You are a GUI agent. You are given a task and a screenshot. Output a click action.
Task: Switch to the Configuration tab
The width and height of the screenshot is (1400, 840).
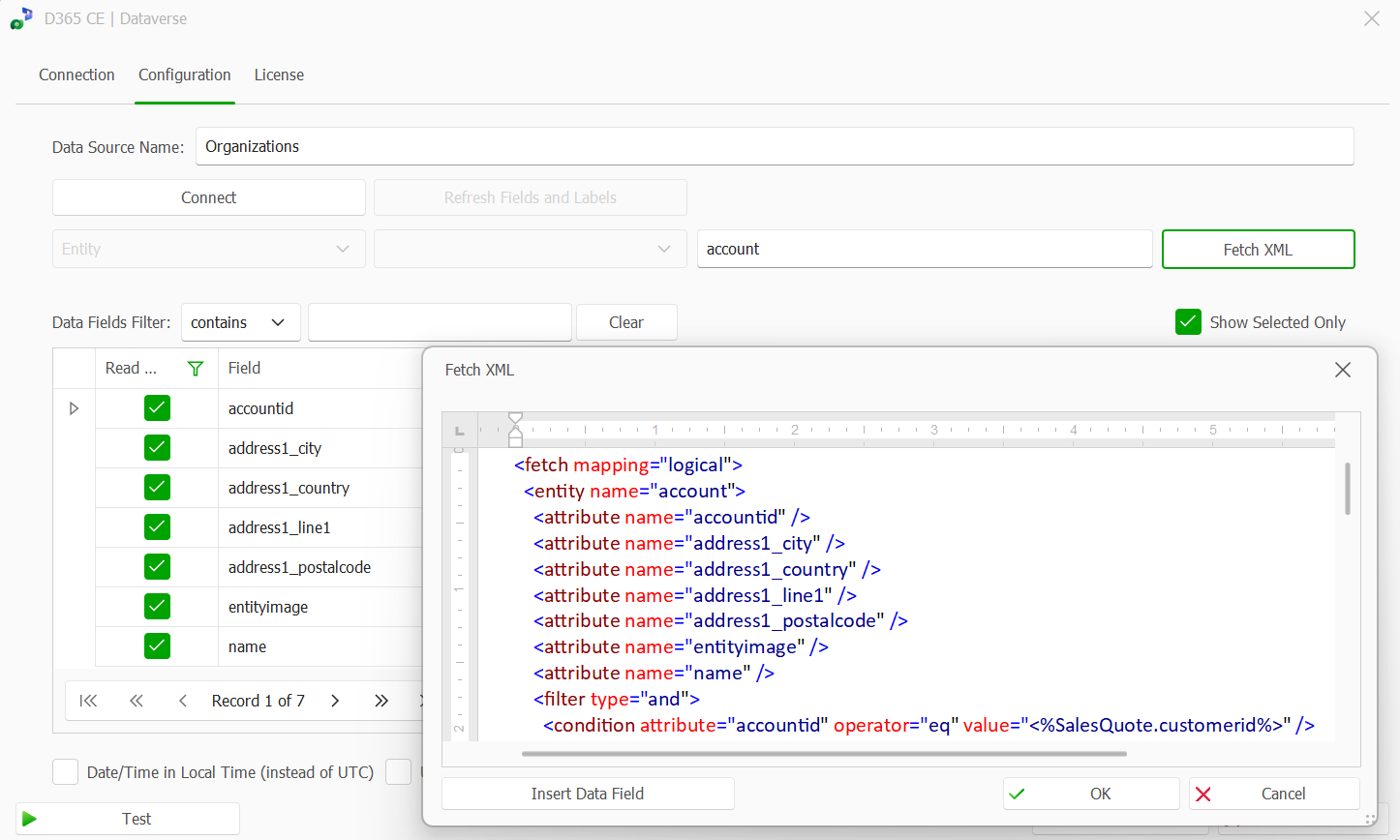pos(185,75)
